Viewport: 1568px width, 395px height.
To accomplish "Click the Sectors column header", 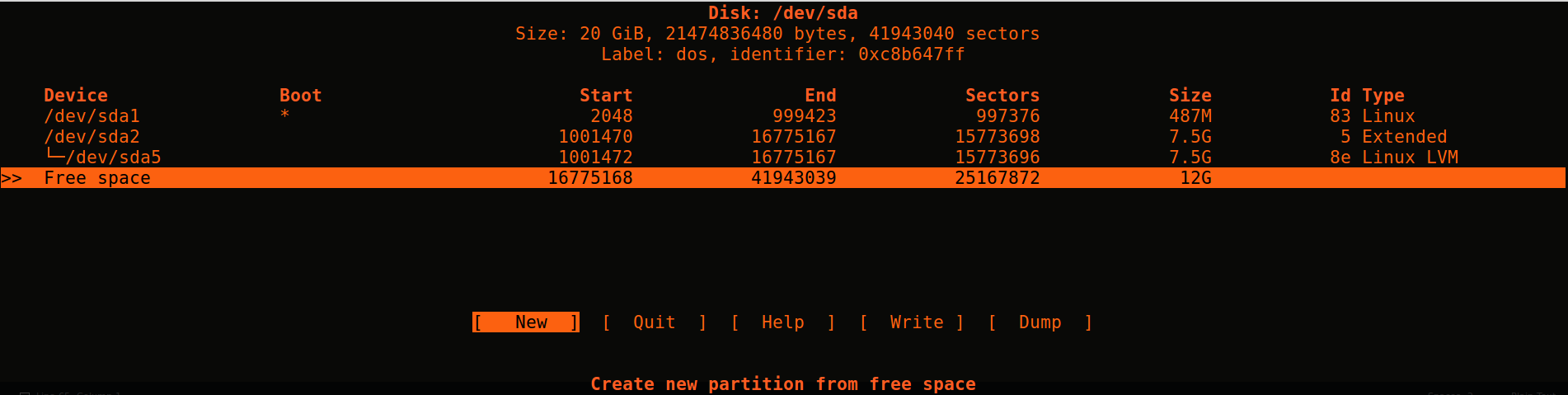I will pos(1002,96).
